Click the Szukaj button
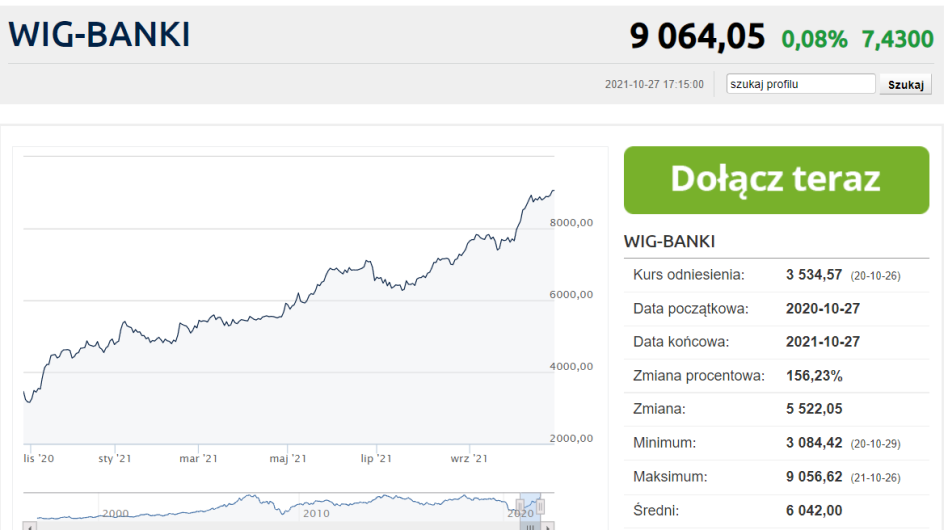 coord(905,85)
